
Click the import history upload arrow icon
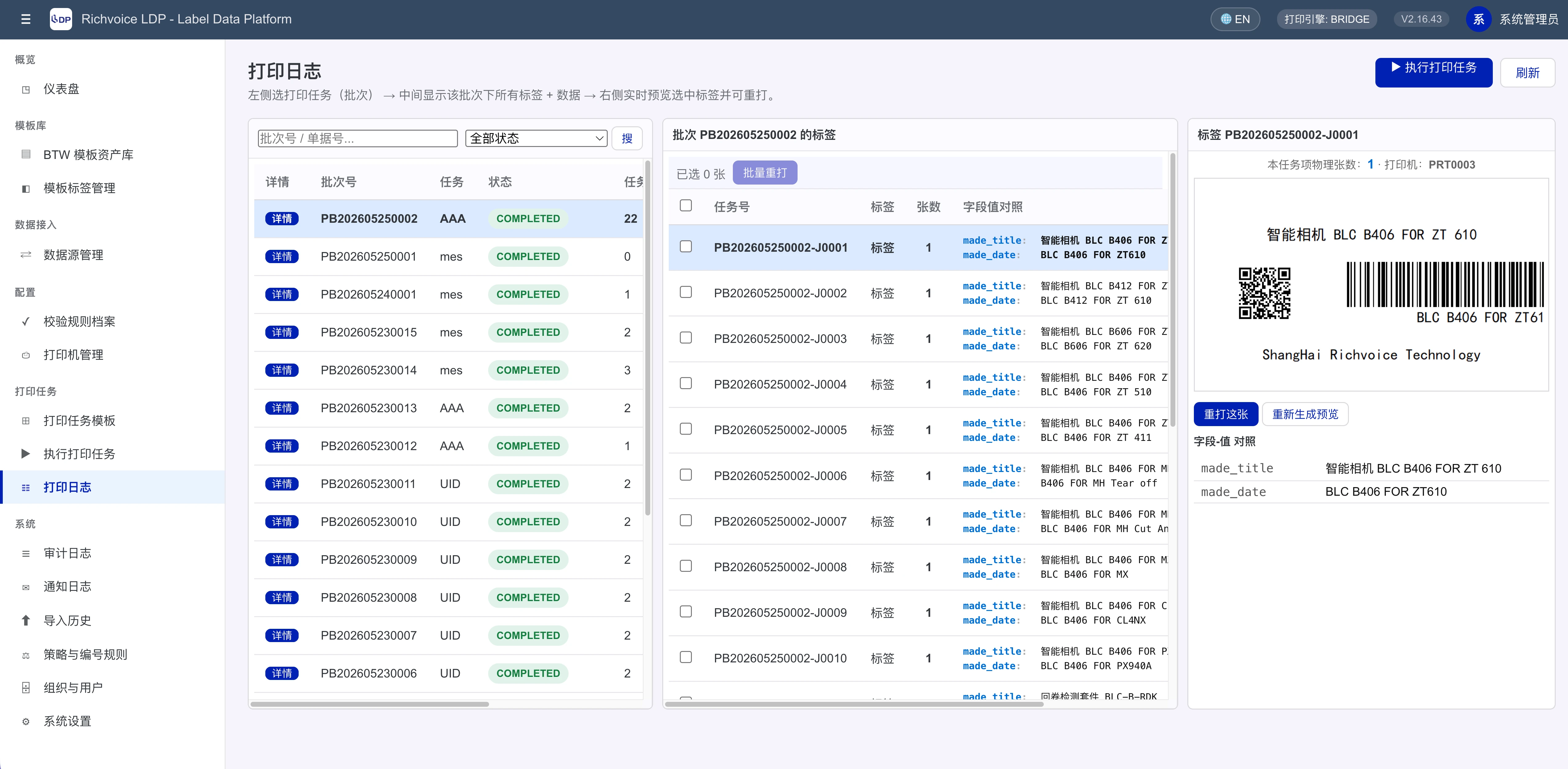click(26, 620)
